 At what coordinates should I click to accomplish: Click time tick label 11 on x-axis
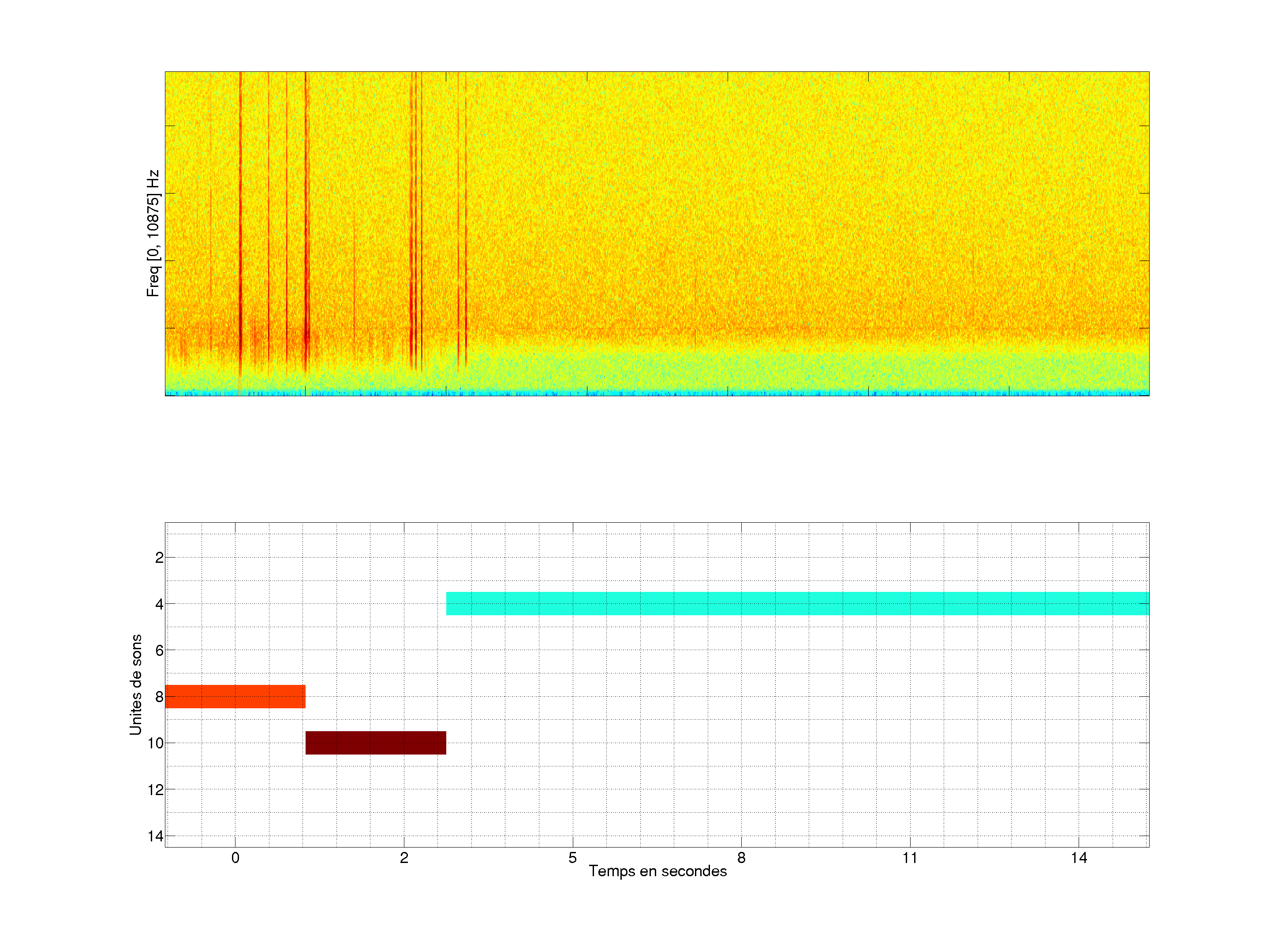(909, 858)
